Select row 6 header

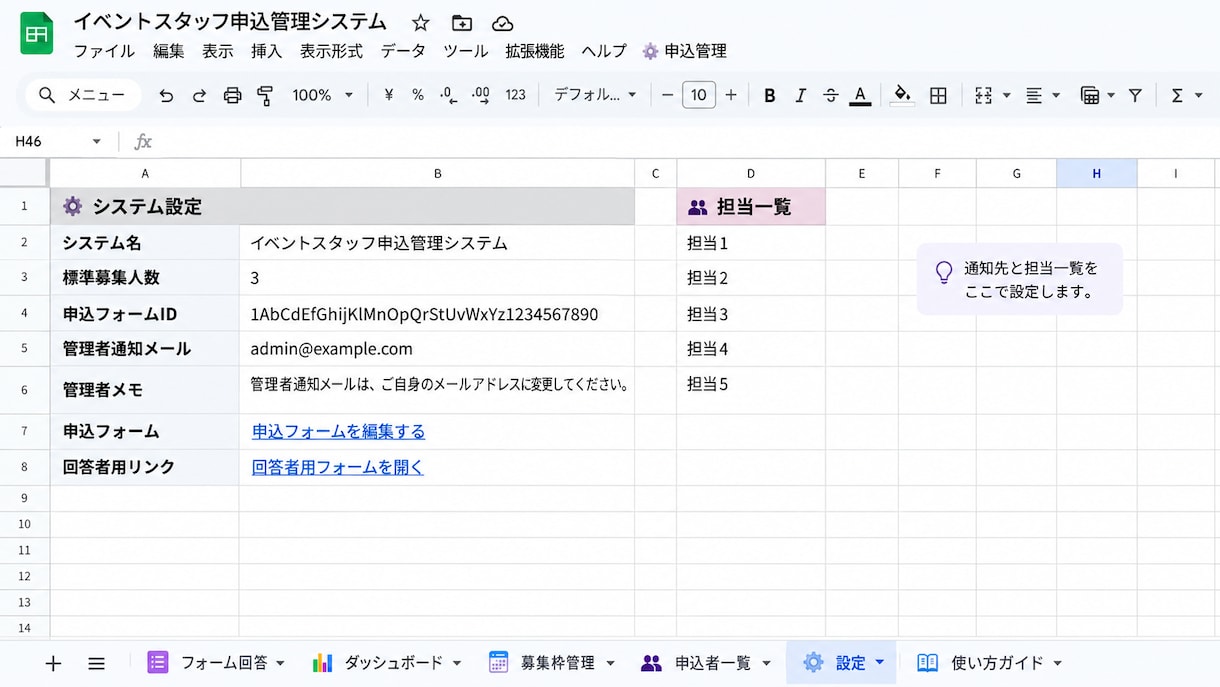click(x=25, y=390)
